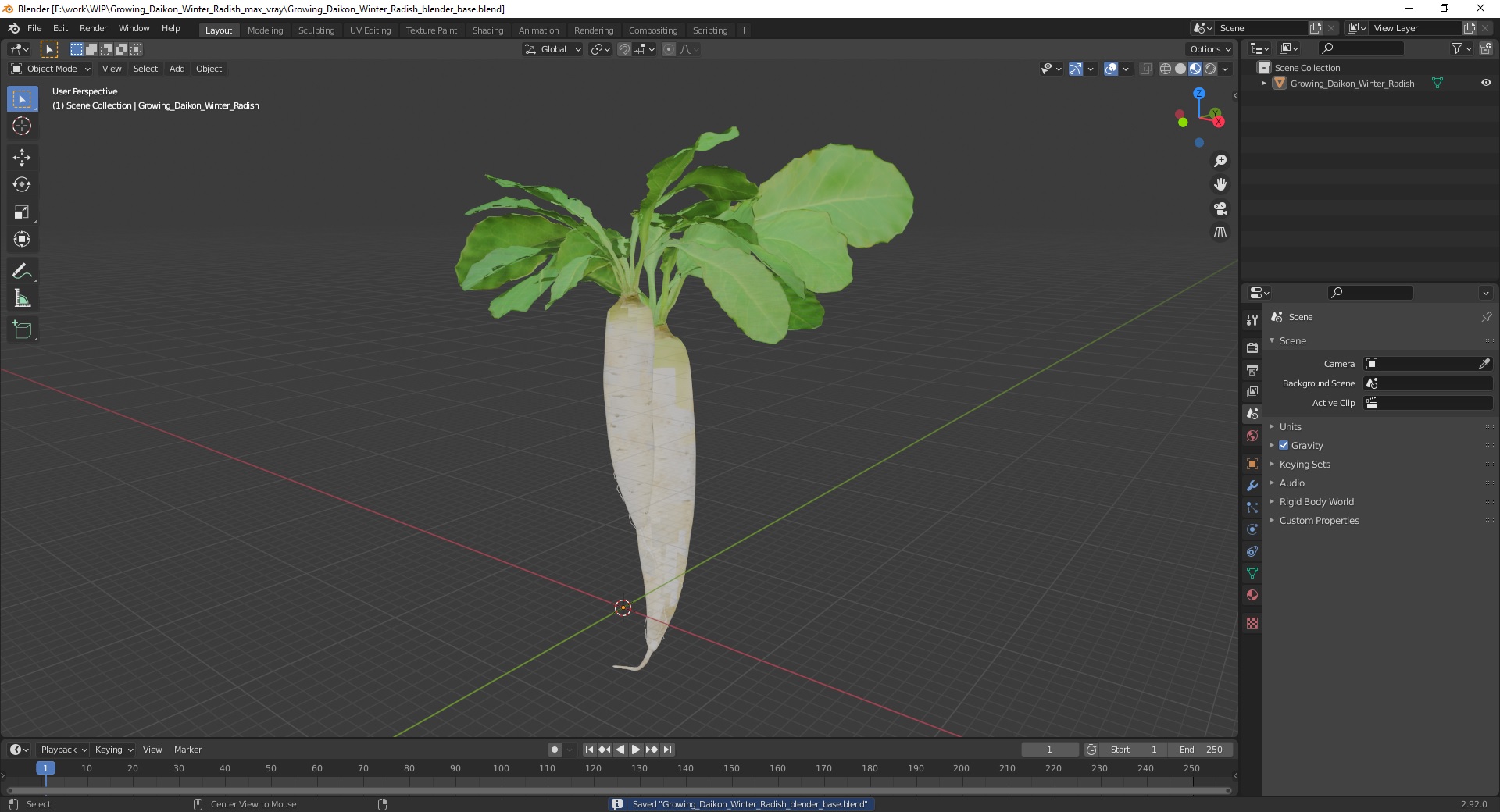Image resolution: width=1500 pixels, height=812 pixels.
Task: Open Tool properties tab
Action: pyautogui.click(x=1252, y=320)
